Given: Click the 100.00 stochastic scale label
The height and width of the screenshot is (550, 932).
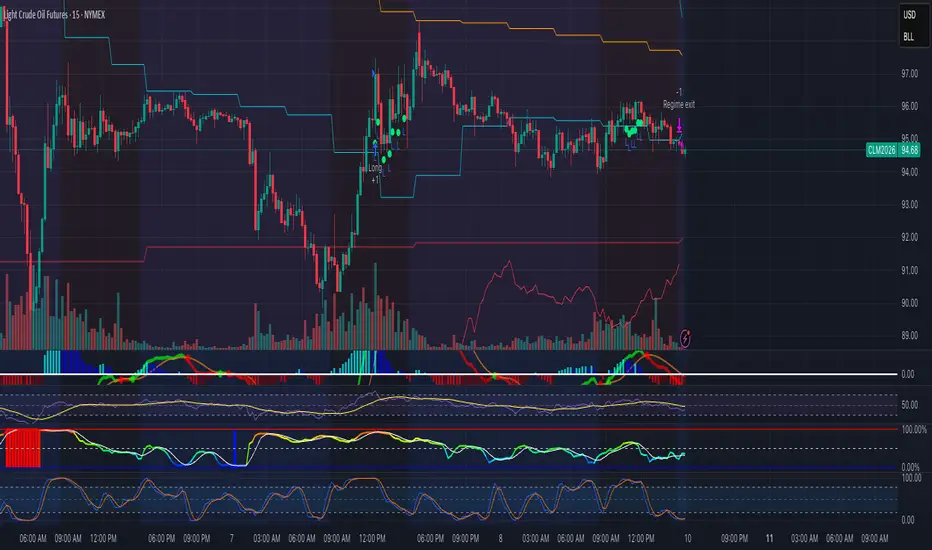Looking at the screenshot, I should coord(911,478).
